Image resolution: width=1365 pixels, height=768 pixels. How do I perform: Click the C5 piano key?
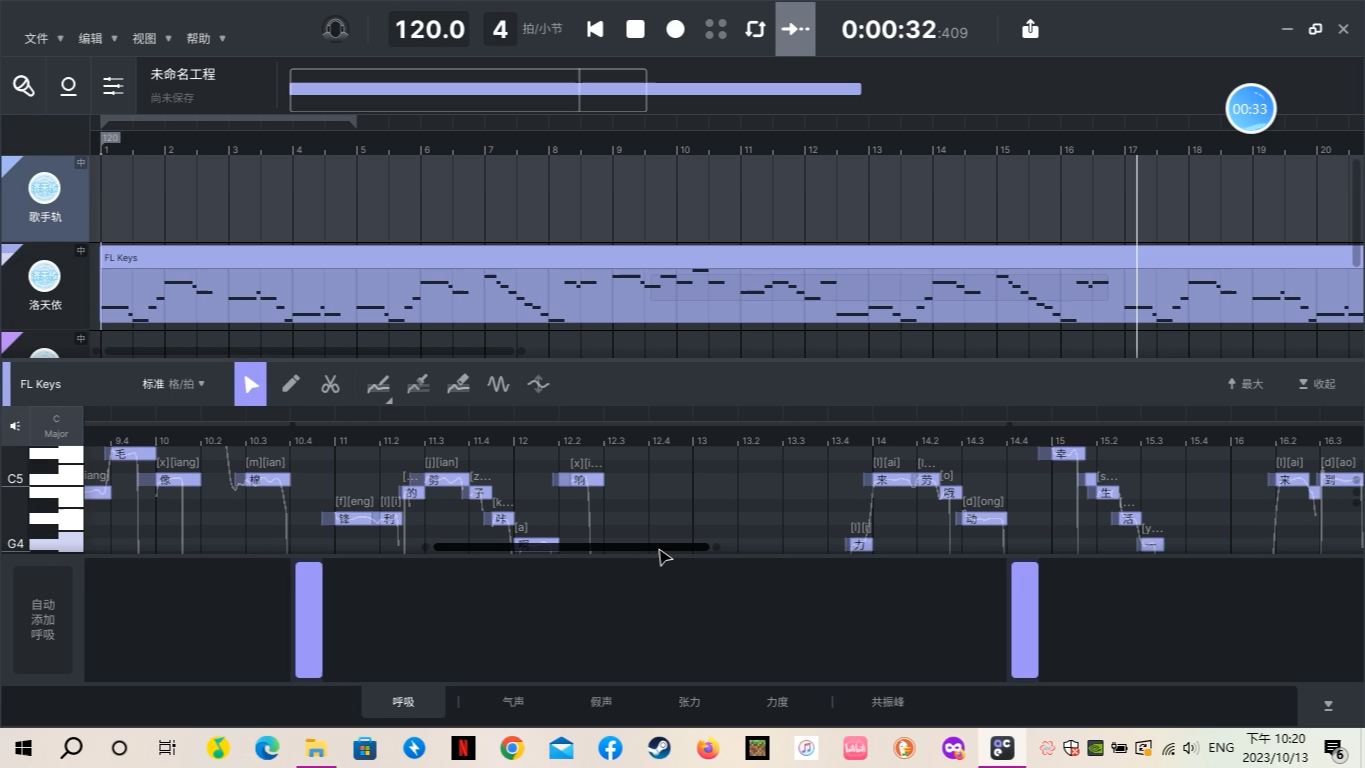point(57,478)
